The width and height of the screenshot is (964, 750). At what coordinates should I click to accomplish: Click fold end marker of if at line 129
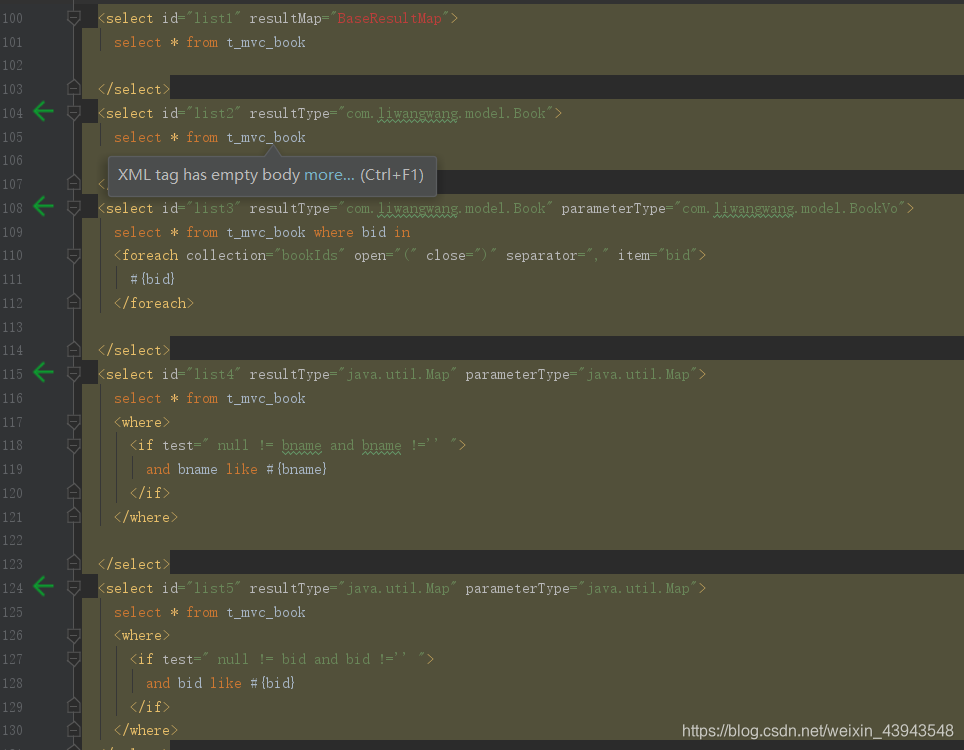73,706
